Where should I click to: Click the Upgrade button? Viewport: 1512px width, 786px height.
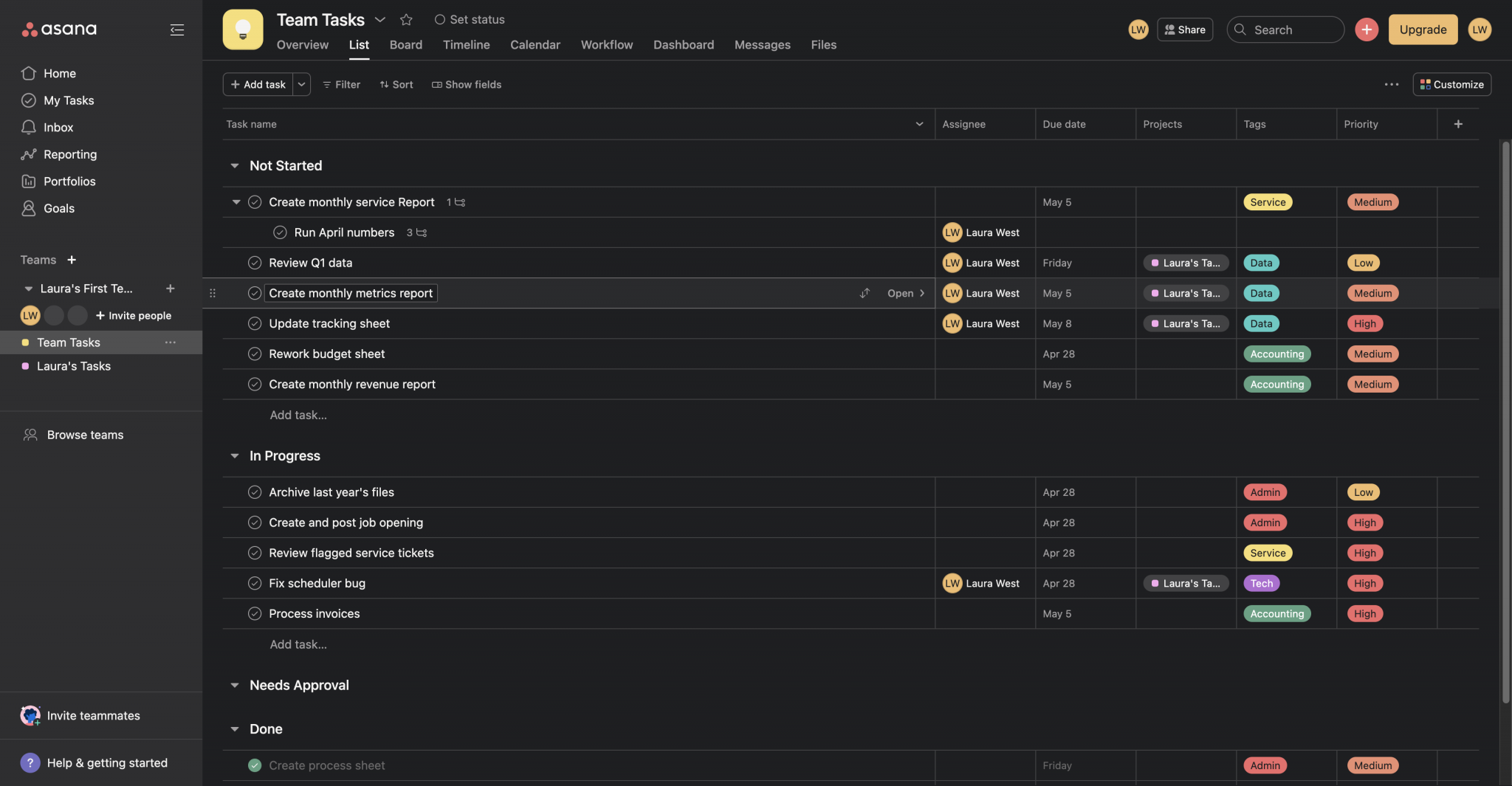[1421, 30]
